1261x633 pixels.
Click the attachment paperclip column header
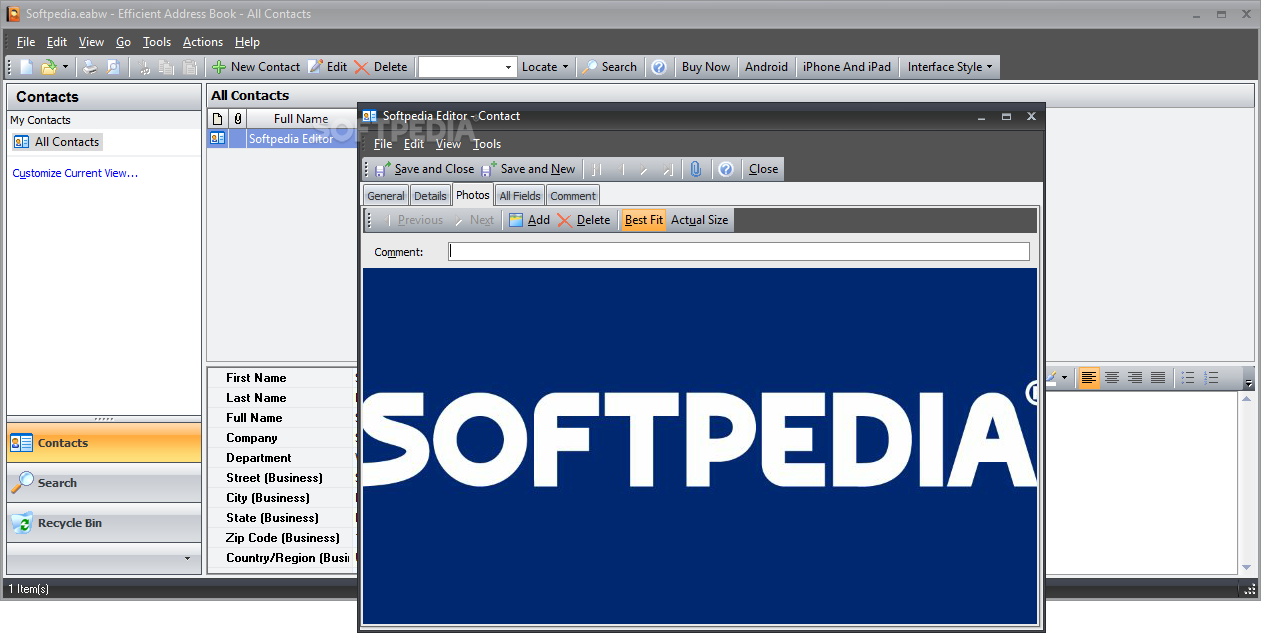(x=238, y=118)
